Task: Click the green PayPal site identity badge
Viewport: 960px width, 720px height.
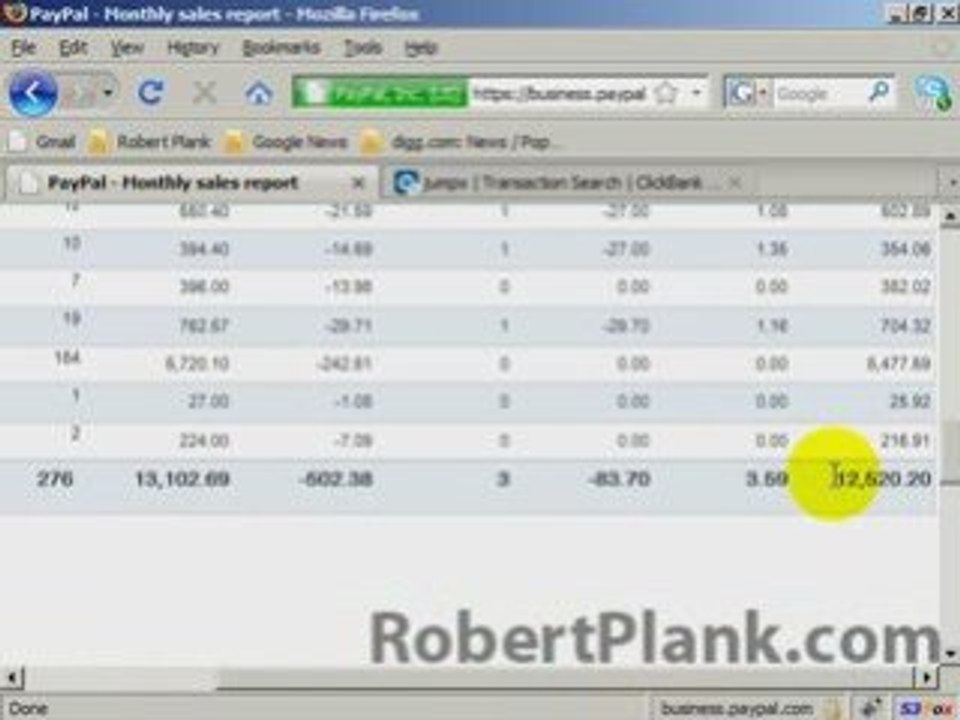Action: pyautogui.click(x=381, y=94)
